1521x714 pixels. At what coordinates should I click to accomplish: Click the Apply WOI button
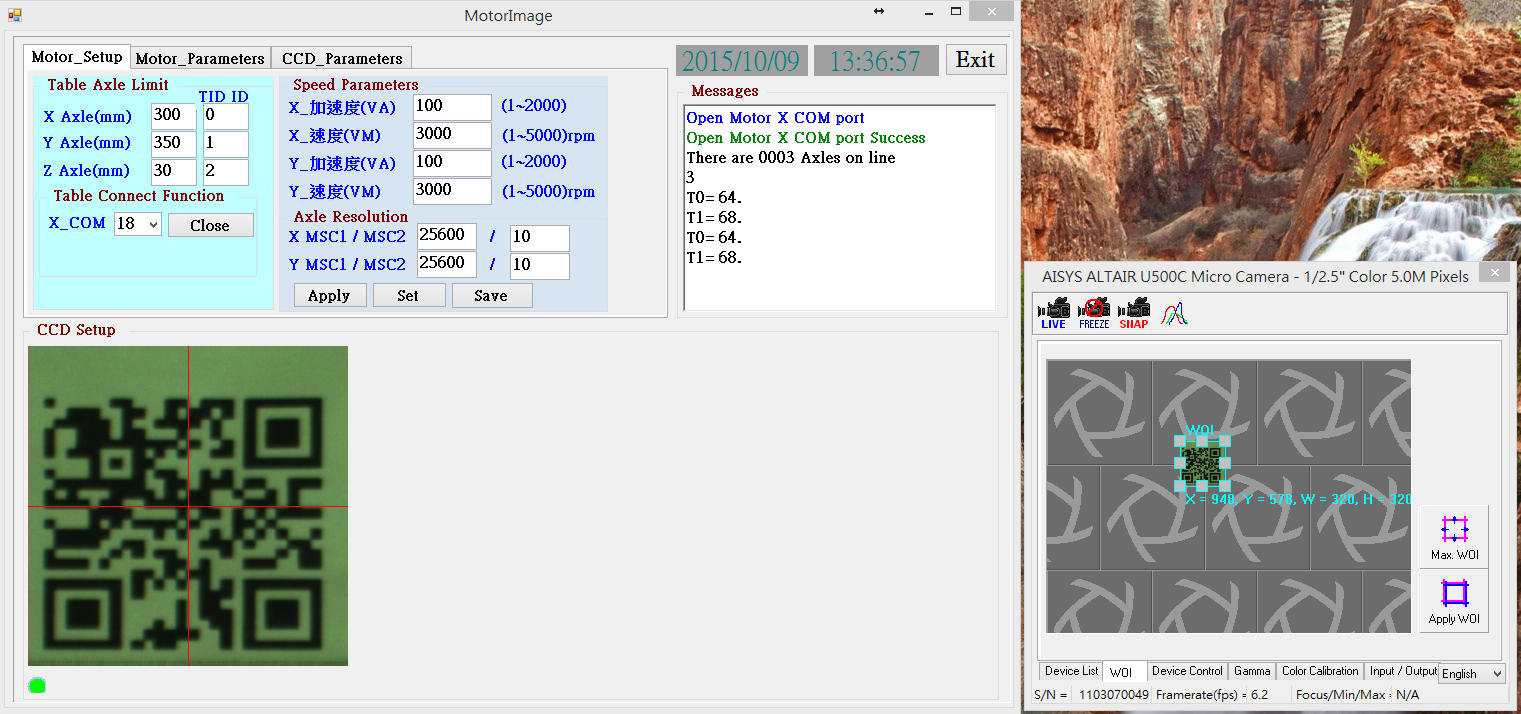coord(1454,601)
